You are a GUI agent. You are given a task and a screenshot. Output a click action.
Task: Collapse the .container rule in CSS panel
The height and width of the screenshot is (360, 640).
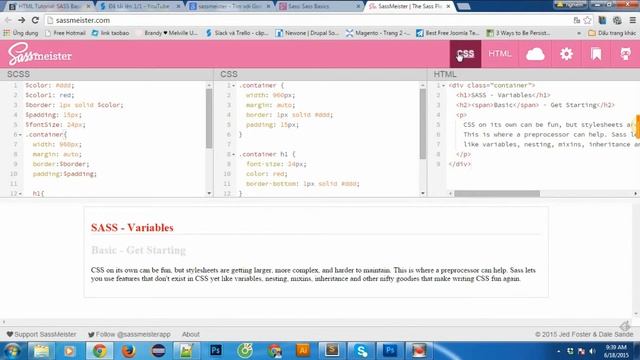click(x=233, y=86)
